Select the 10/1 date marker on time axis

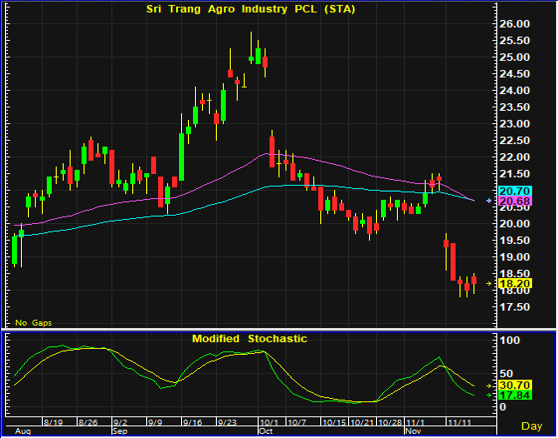click(x=269, y=423)
